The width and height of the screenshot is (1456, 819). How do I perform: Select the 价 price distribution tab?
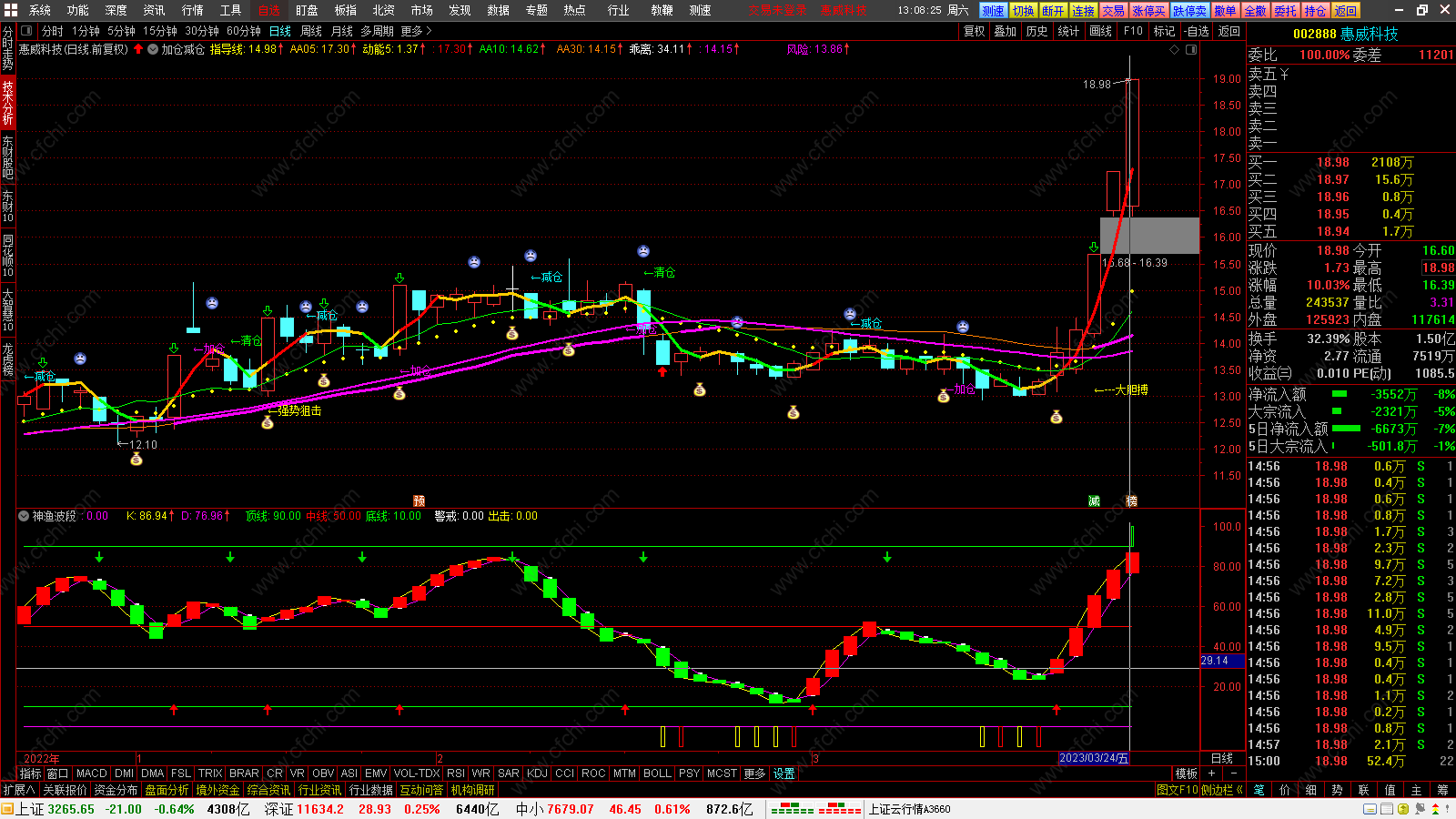click(1285, 790)
